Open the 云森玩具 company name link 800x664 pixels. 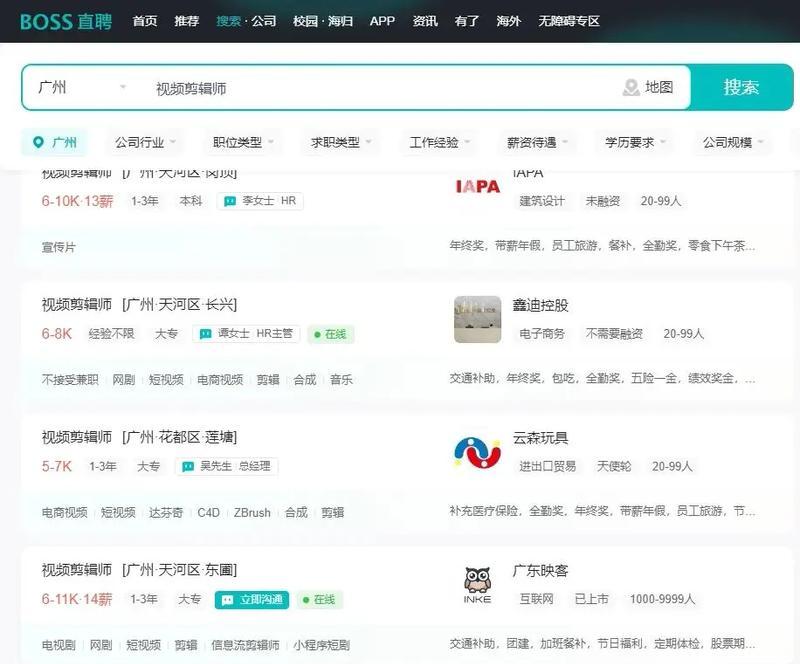point(540,438)
